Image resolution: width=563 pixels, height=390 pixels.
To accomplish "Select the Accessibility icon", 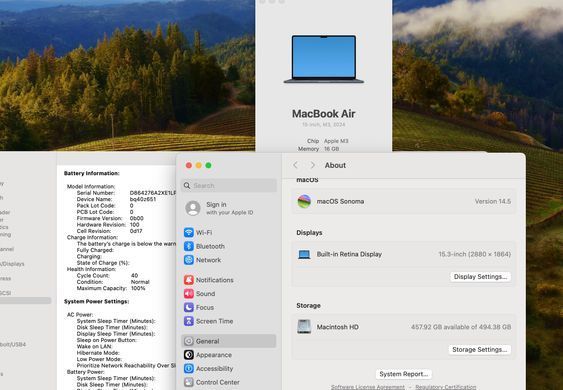I will coord(189,368).
